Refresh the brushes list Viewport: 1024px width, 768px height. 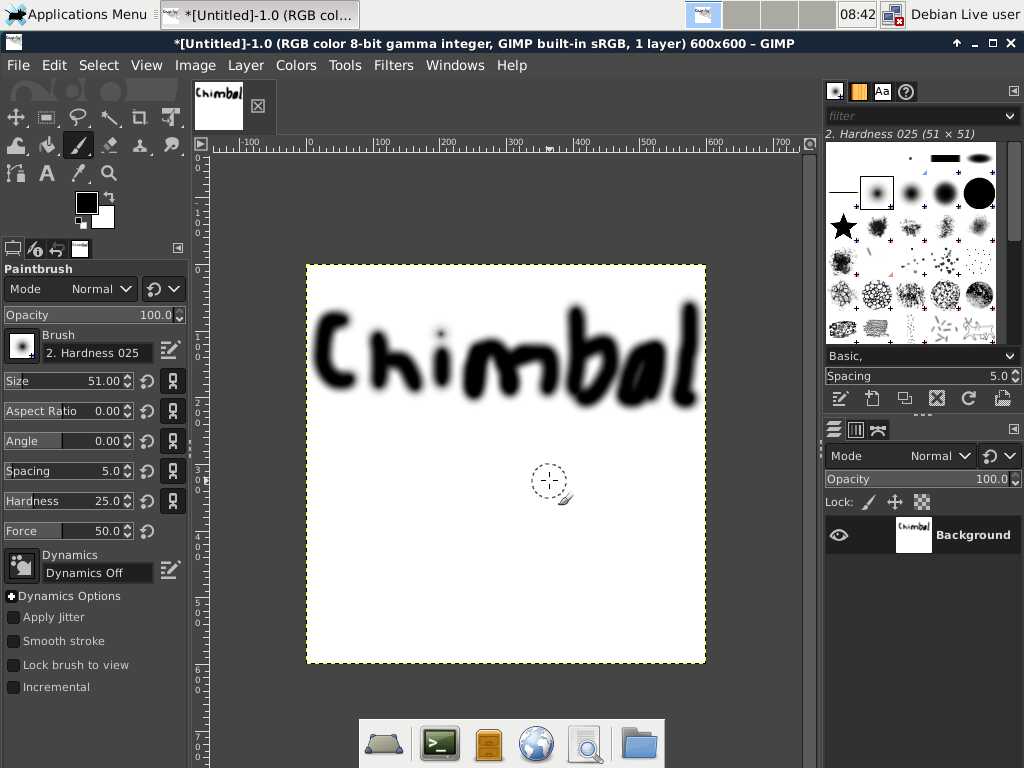968,398
